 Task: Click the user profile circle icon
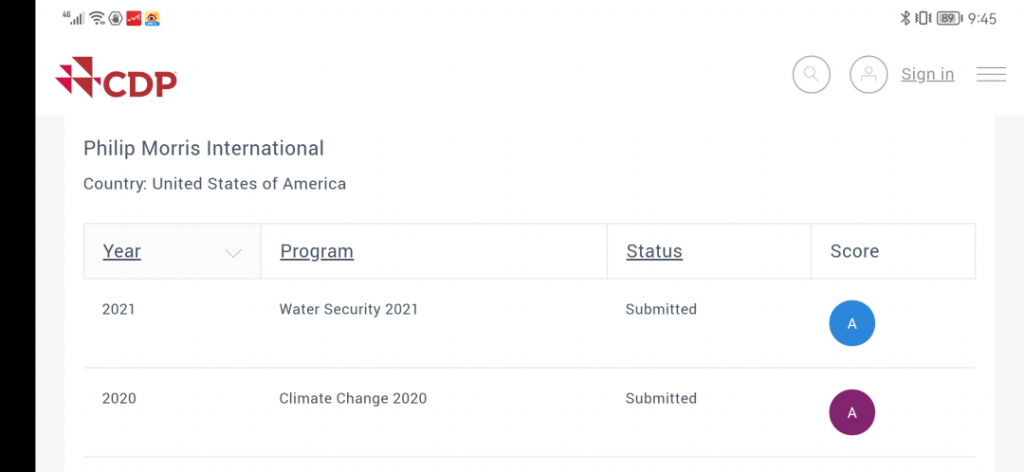[869, 74]
